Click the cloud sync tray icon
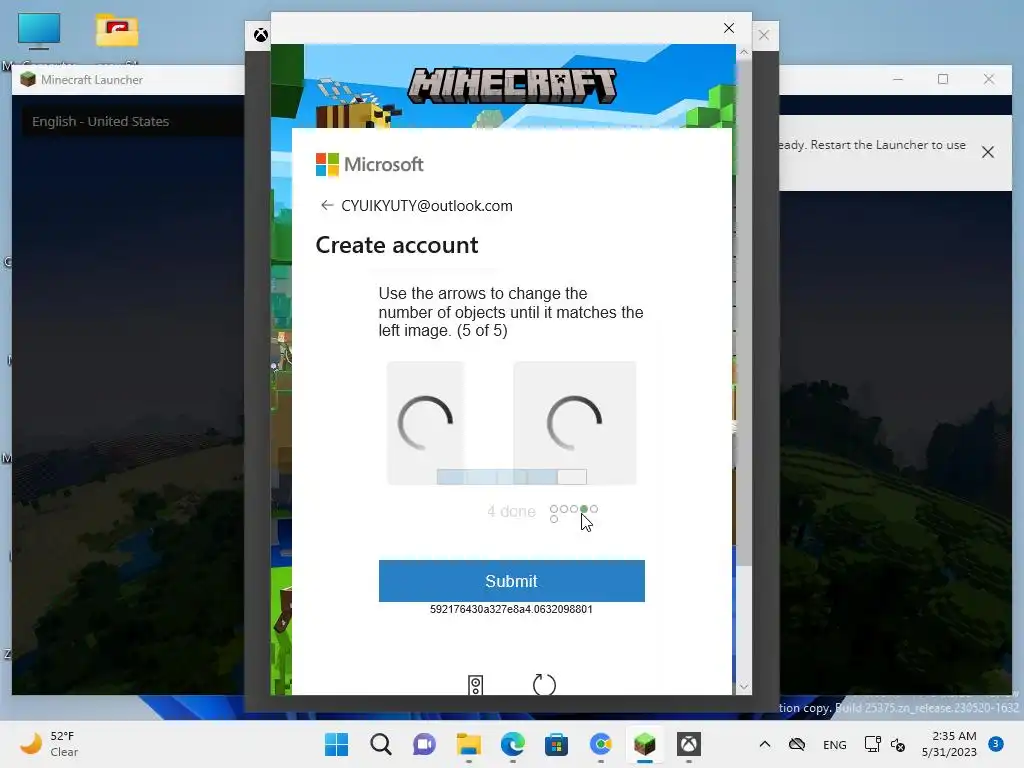This screenshot has width=1024, height=768. pos(797,744)
